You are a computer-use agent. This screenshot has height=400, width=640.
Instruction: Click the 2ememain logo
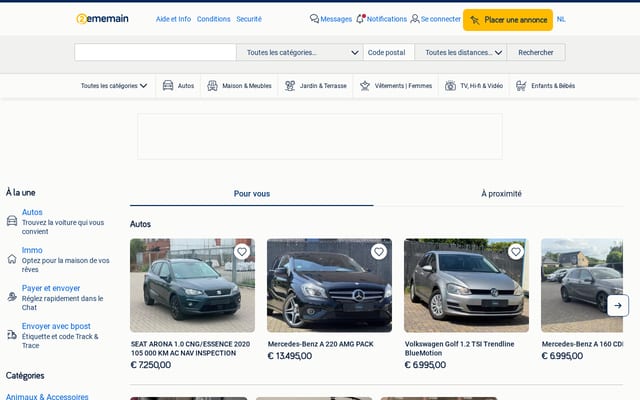102,19
